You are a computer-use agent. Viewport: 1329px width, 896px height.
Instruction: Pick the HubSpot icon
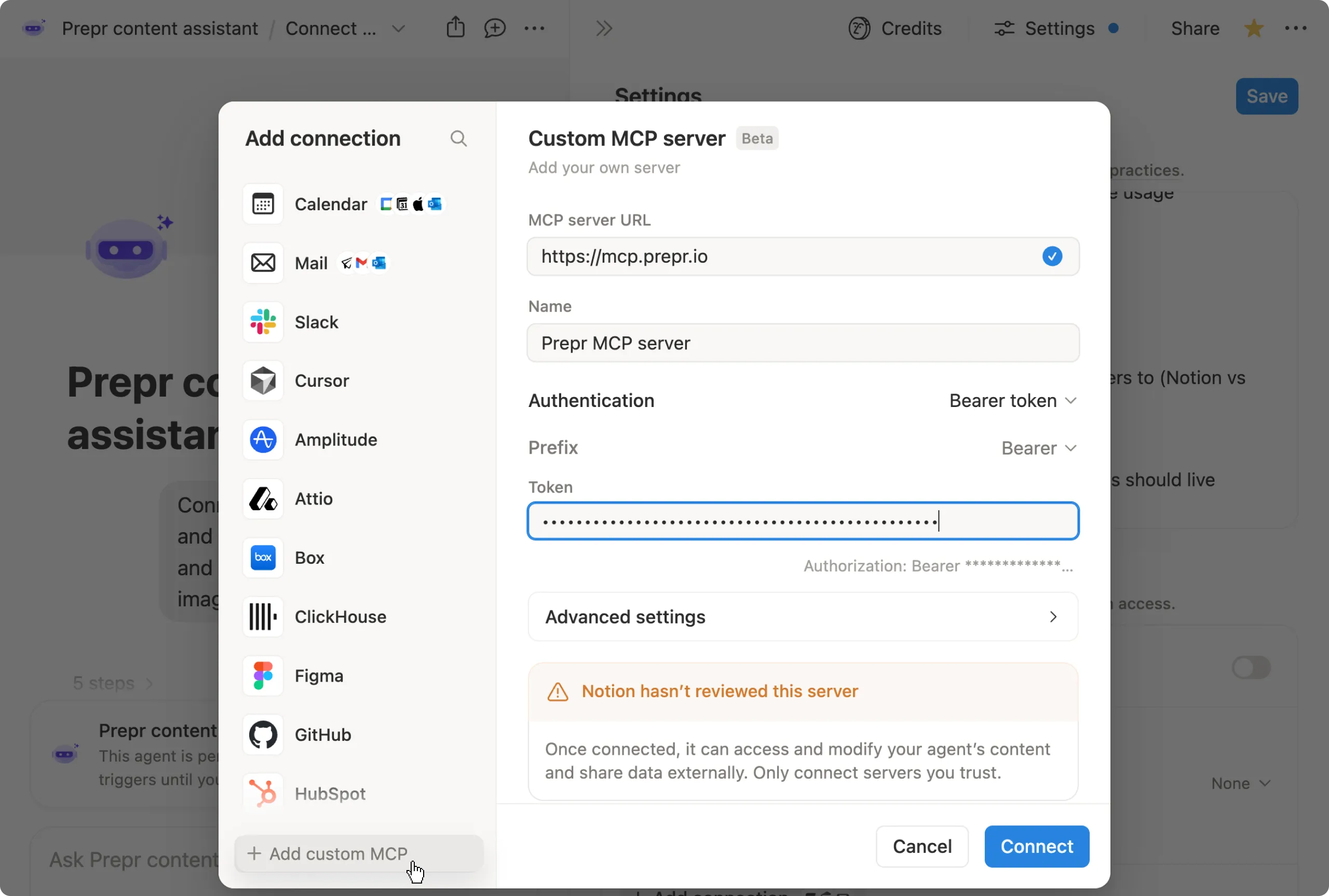(x=263, y=794)
